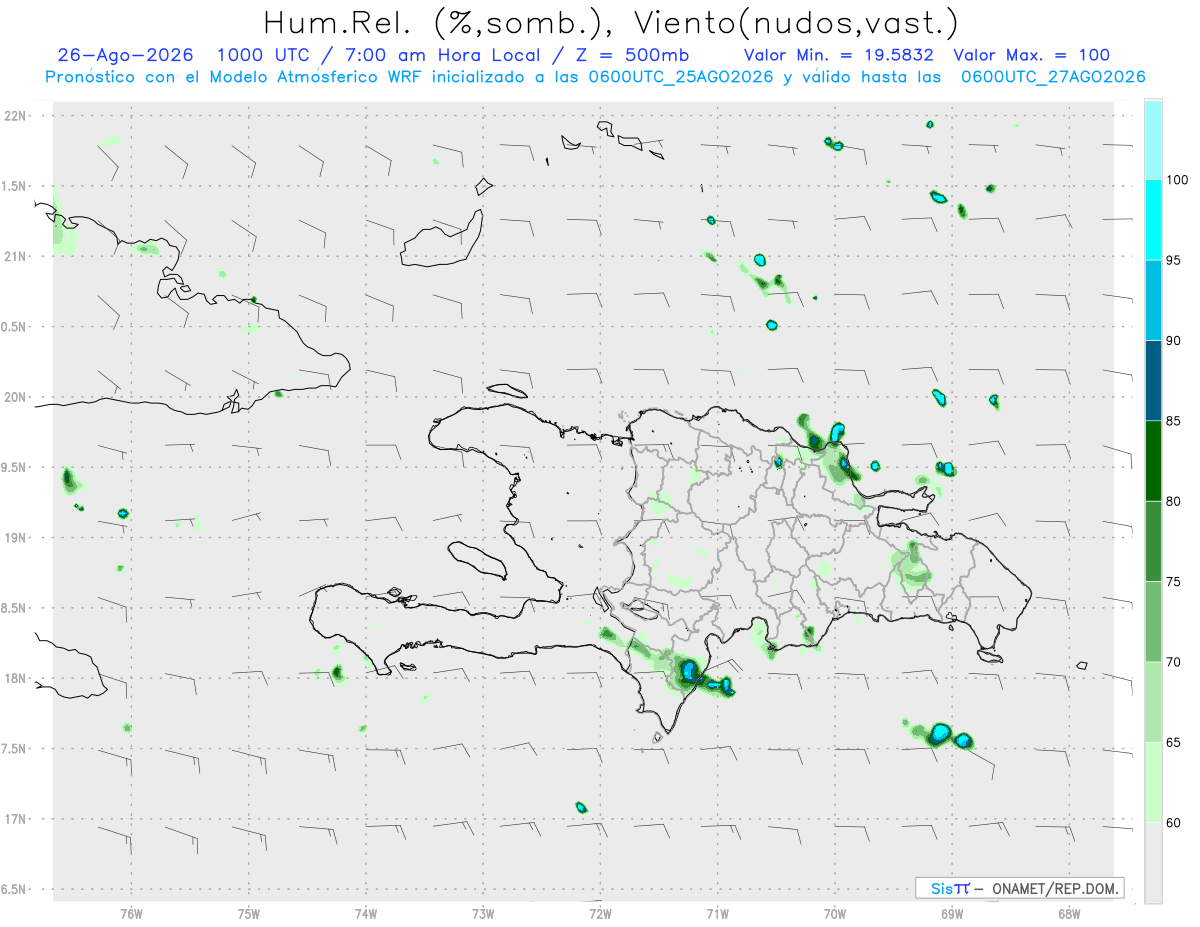Select the '21N' latitude label
1200x927 pixels.
point(16,256)
